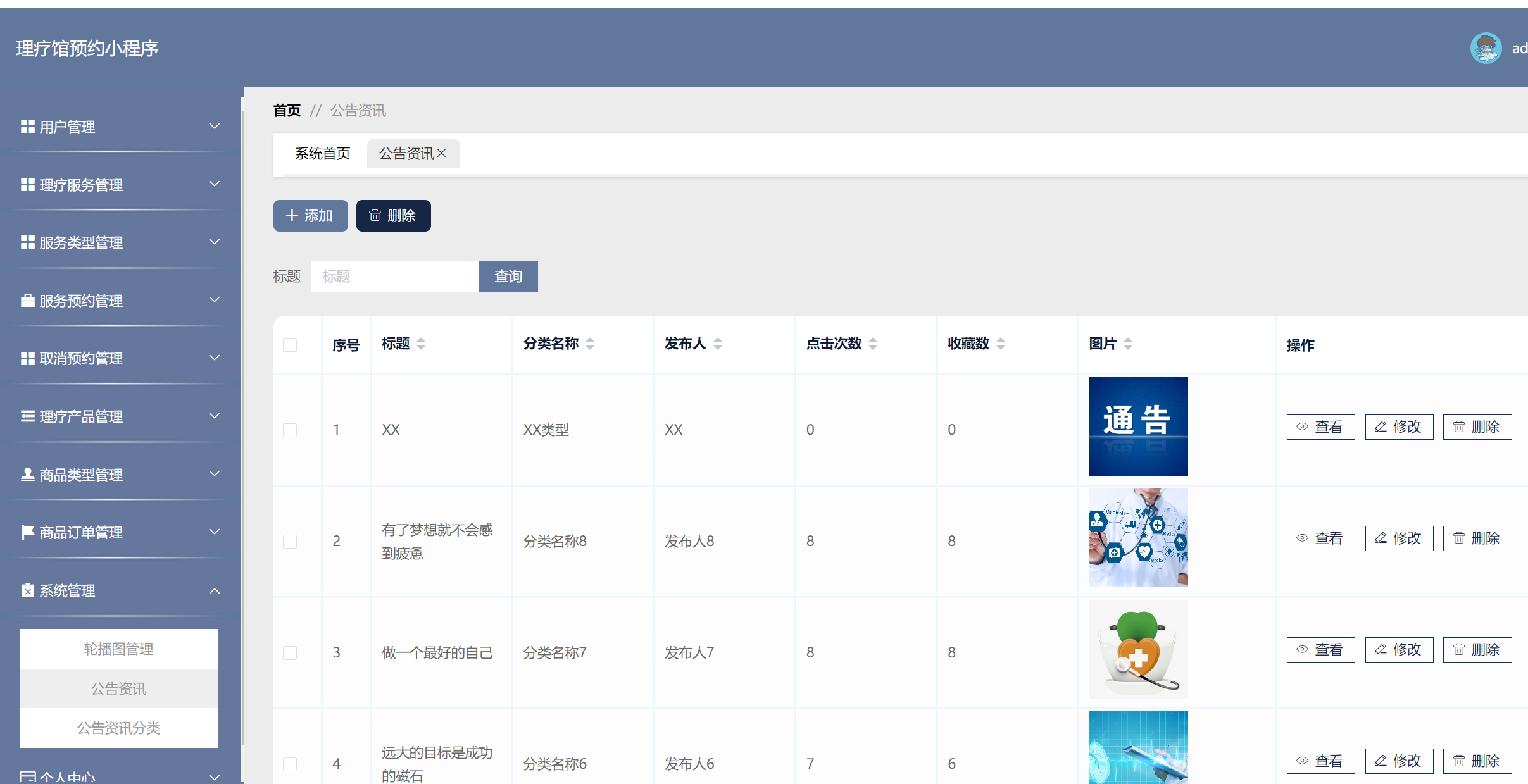
Task: Click the 服务预约管理 briefcase icon
Action: [x=27, y=300]
